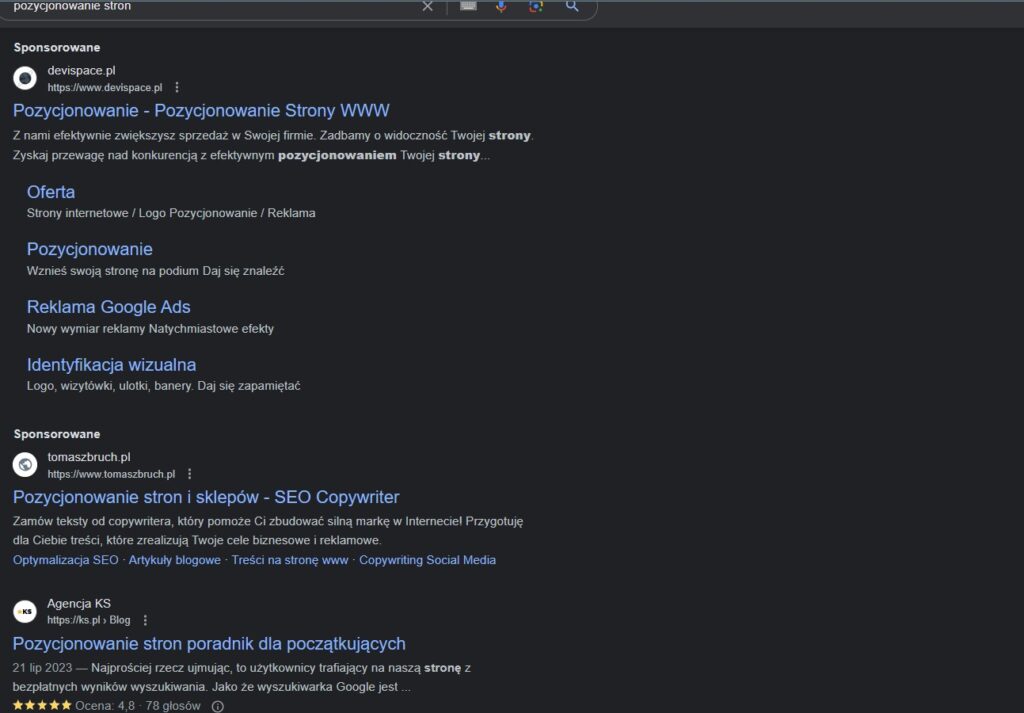
Task: Click the magnifying glass search button
Action: point(572,6)
